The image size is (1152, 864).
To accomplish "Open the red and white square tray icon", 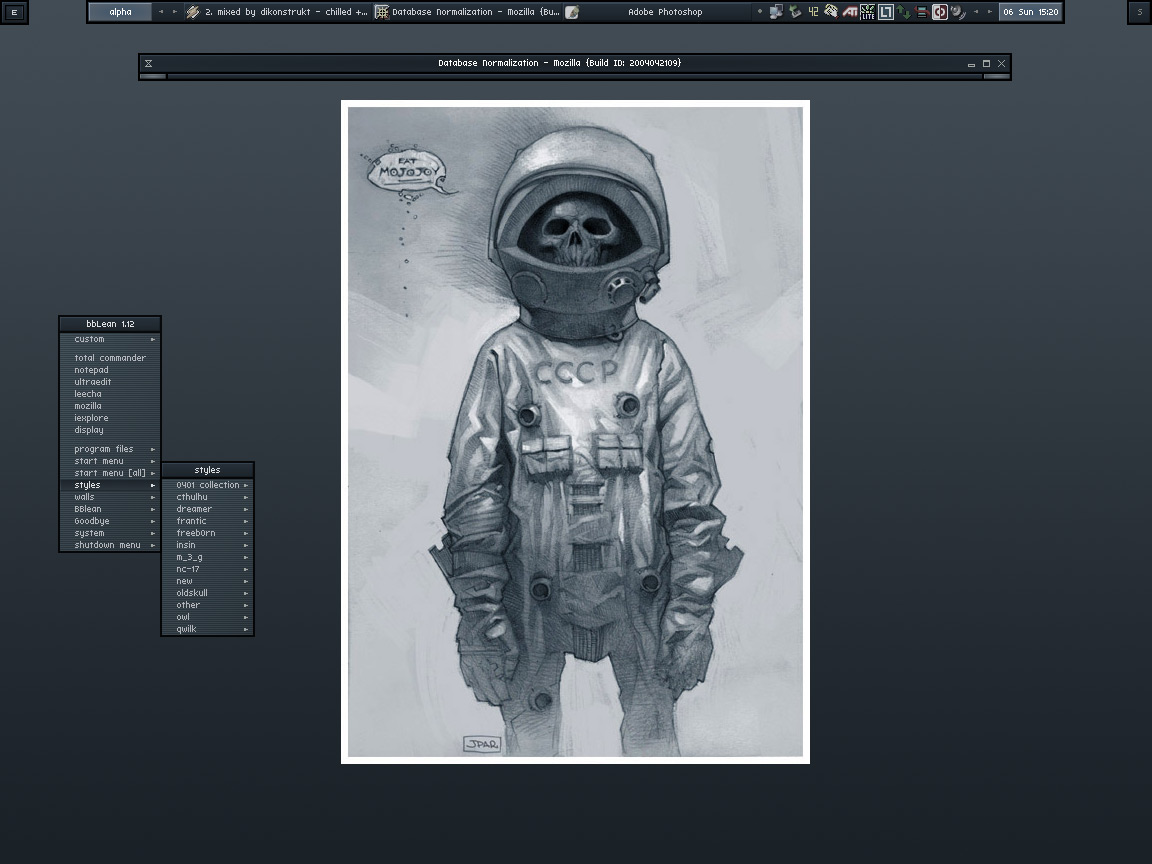I will 940,12.
